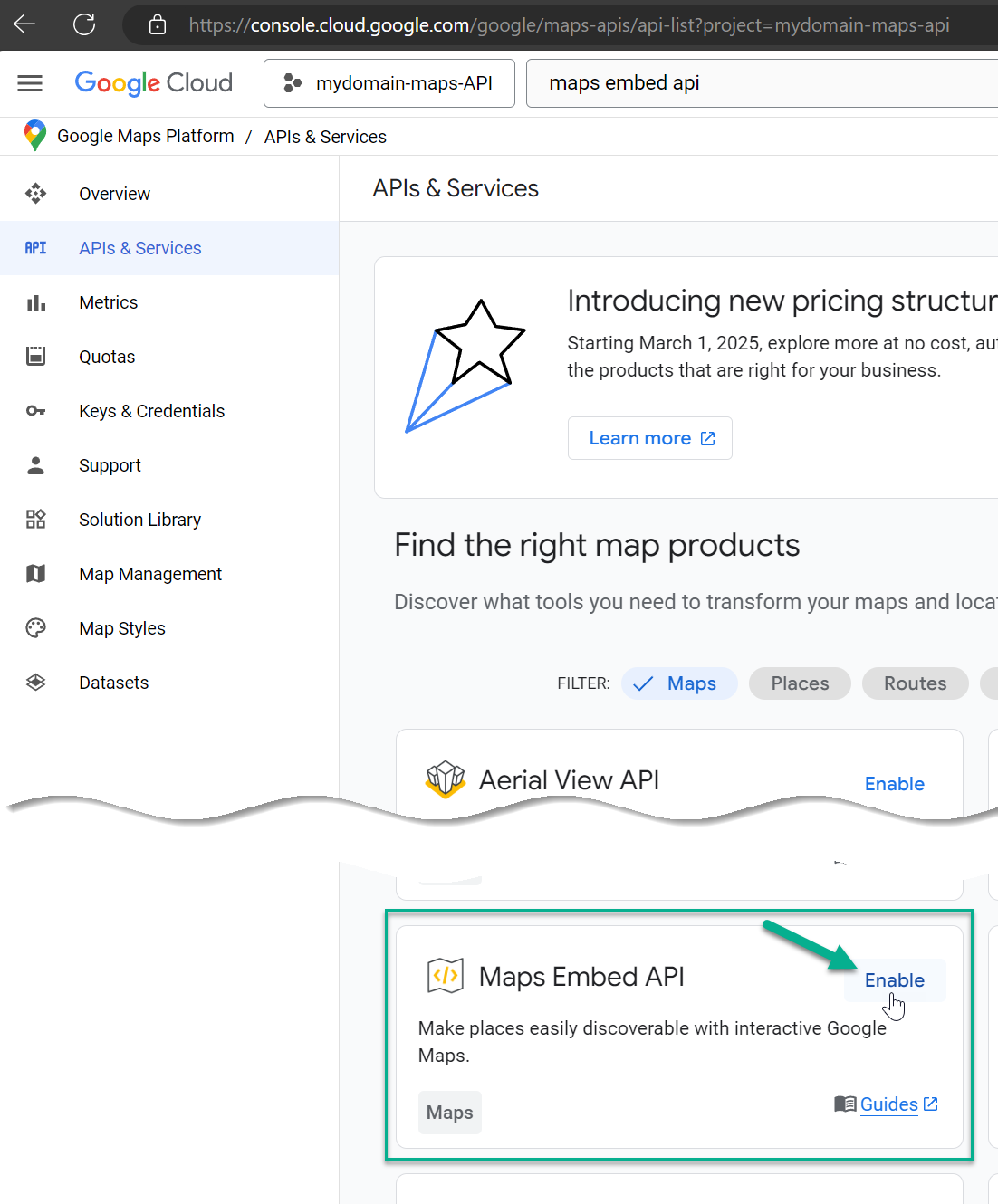This screenshot has height=1204, width=998.
Task: Select the Aerial View API product icon
Action: (446, 779)
